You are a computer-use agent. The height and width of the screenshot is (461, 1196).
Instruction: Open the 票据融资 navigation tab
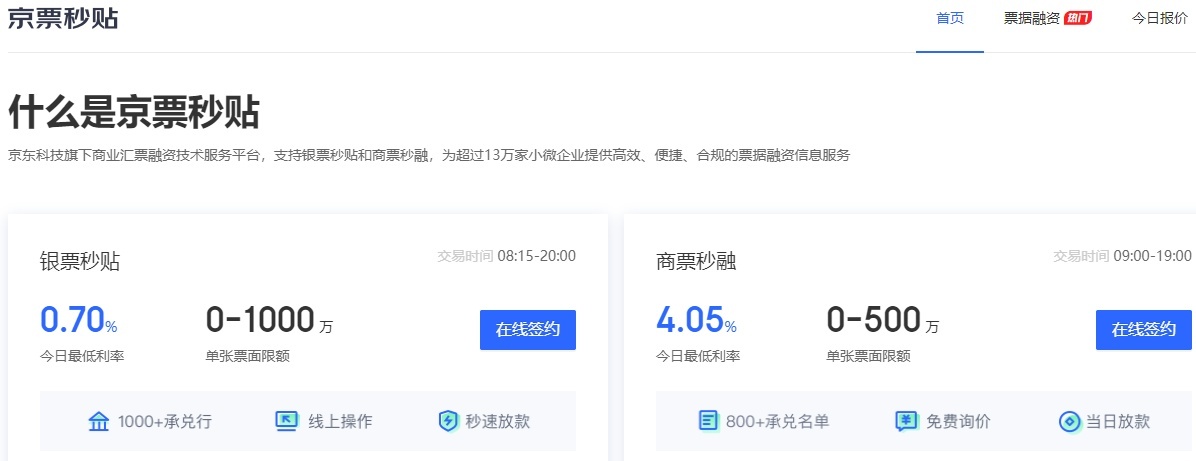pos(1032,18)
